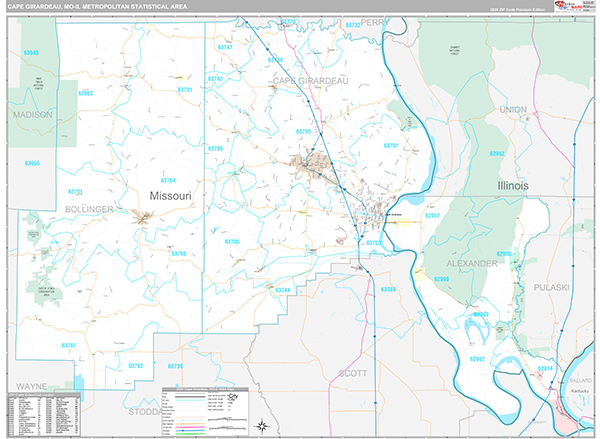Select ZIP code 63787 label
The height and width of the screenshot is (439, 600).
tap(68, 345)
